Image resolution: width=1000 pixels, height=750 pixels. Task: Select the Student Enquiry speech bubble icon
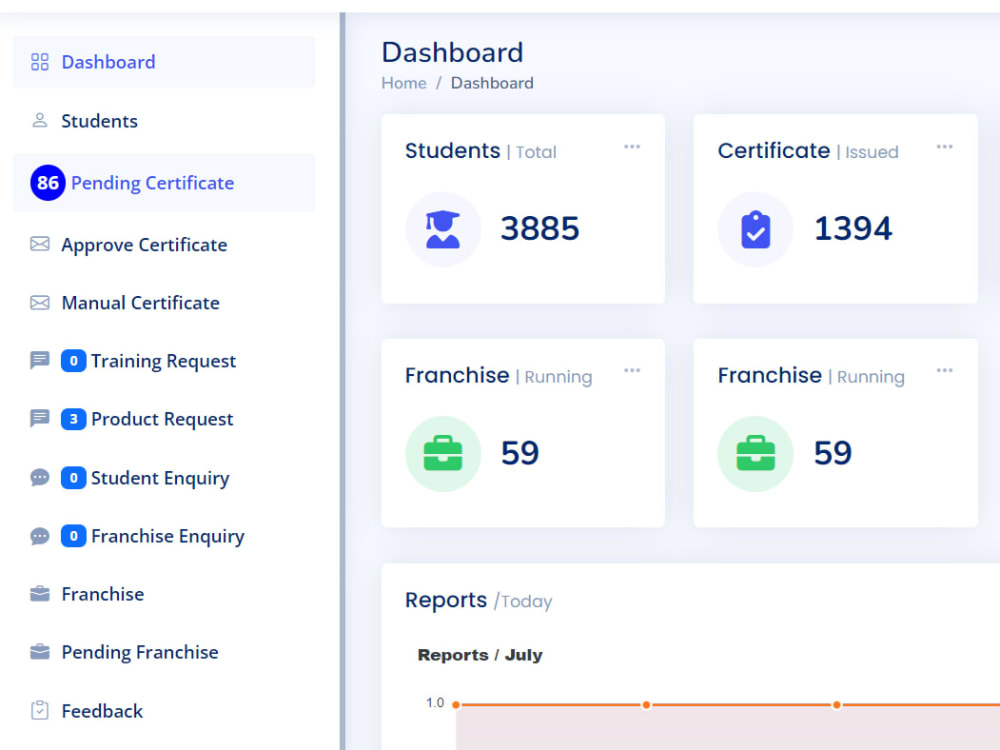point(40,477)
